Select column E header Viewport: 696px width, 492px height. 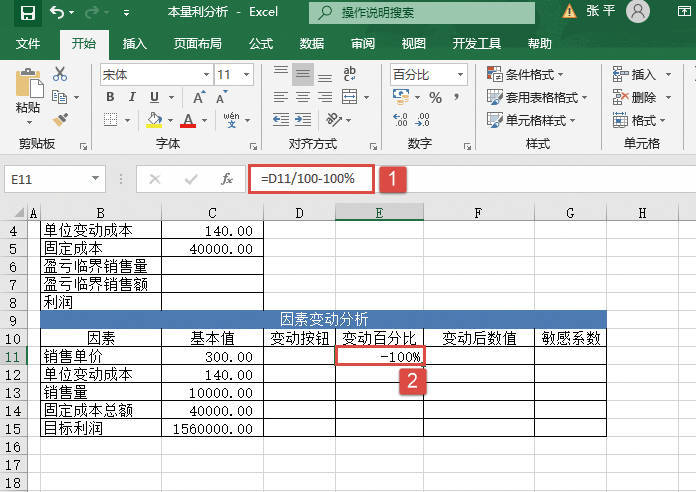380,213
